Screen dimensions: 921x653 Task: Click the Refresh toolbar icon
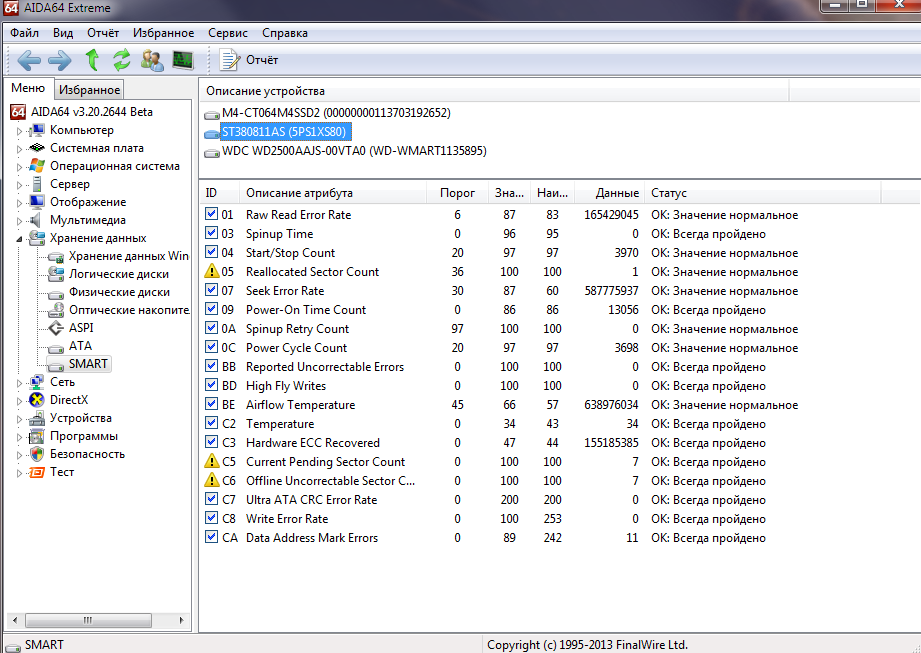pyautogui.click(x=122, y=60)
